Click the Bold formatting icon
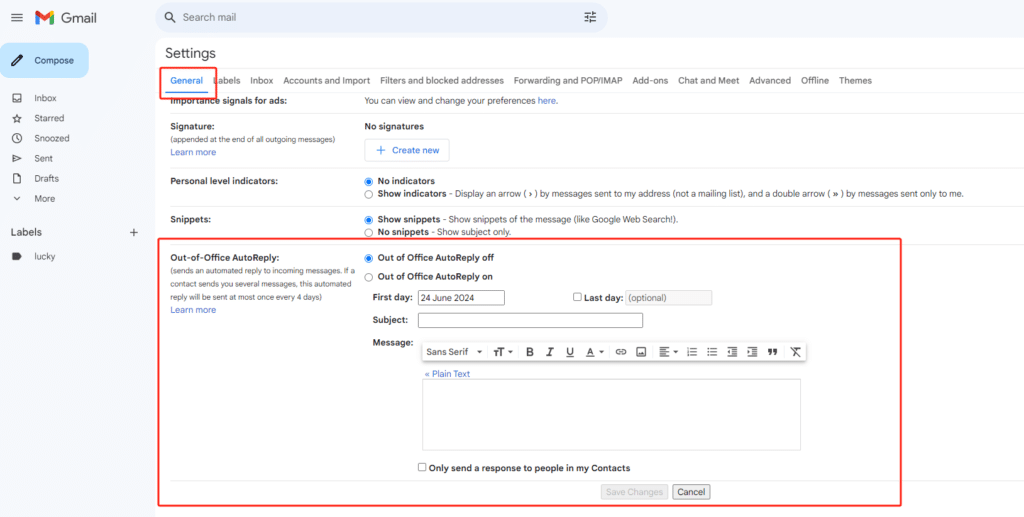 pos(530,352)
